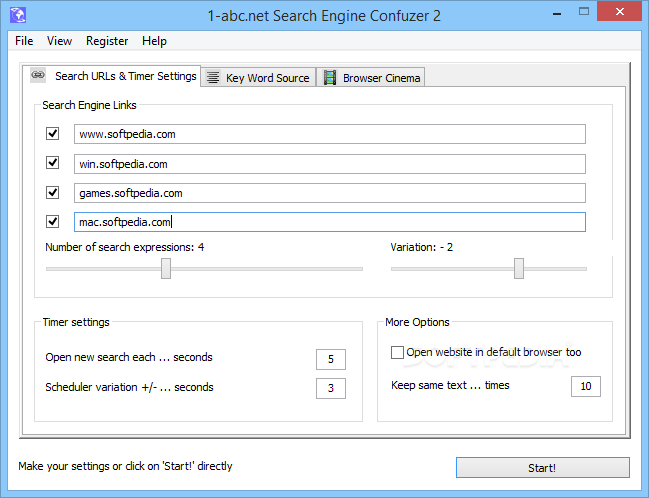Switch to the Browser Cinema tab
The height and width of the screenshot is (498, 649).
pyautogui.click(x=371, y=77)
